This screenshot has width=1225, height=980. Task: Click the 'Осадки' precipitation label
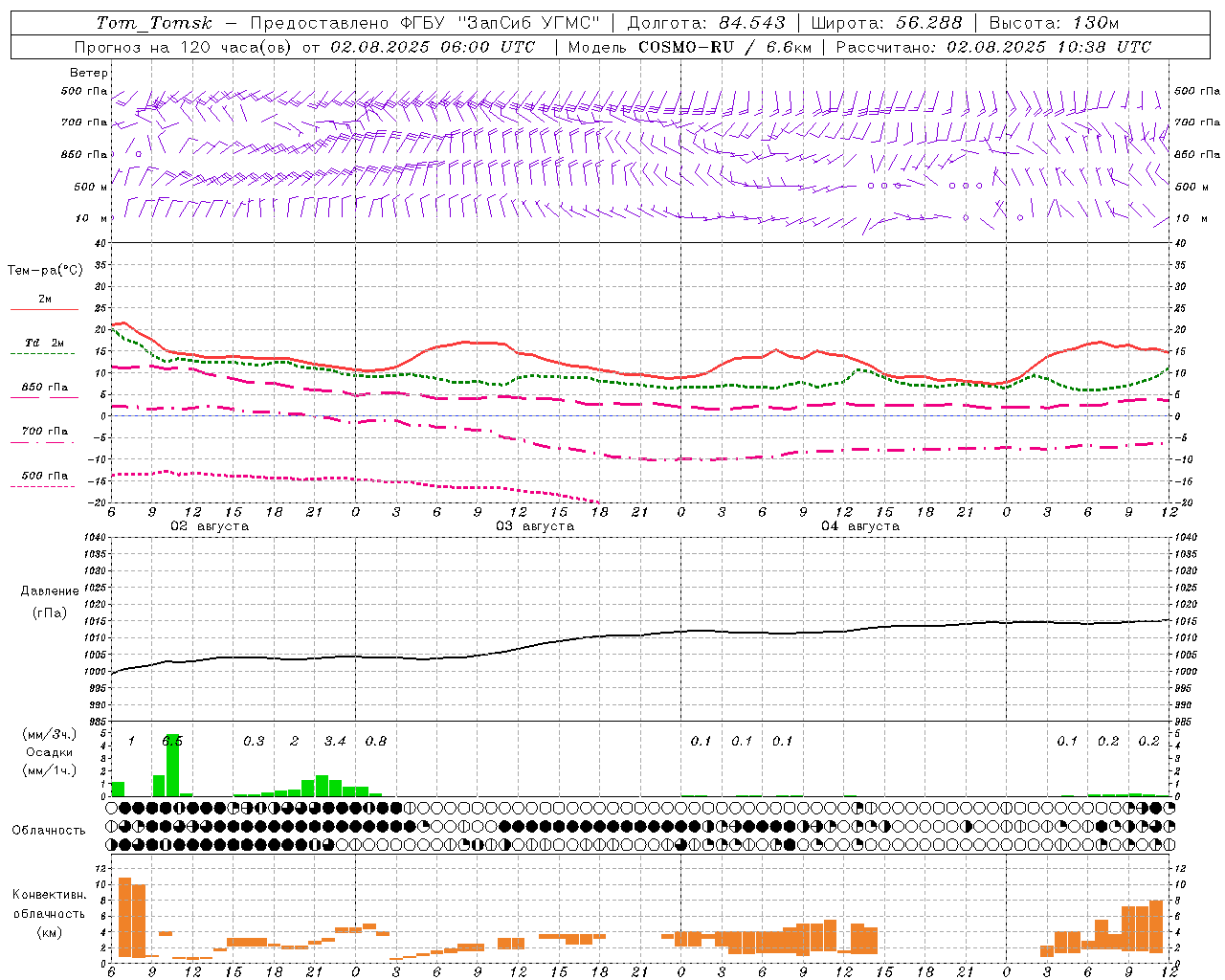coord(49,752)
